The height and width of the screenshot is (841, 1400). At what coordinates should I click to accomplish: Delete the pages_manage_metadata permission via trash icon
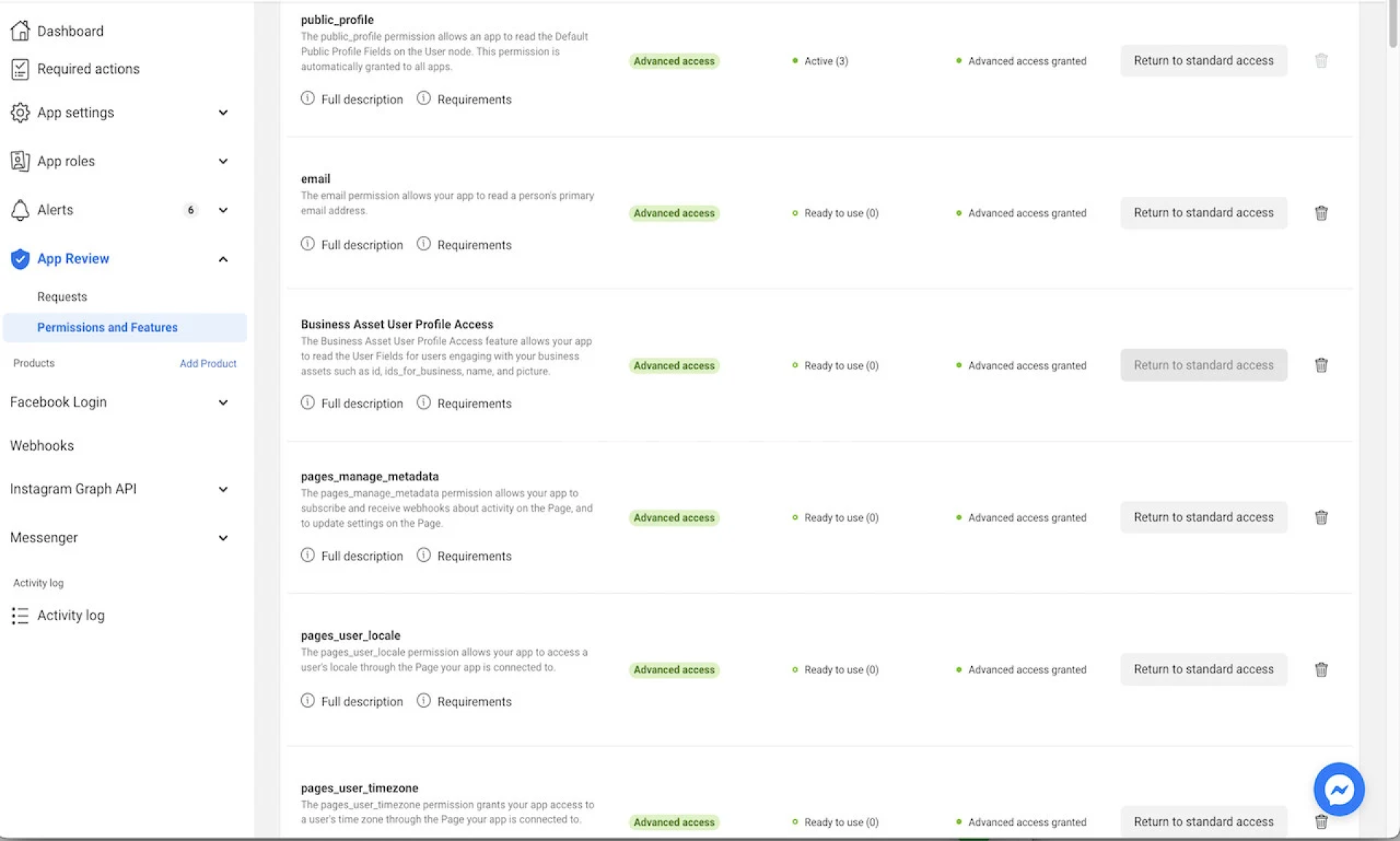(x=1321, y=517)
